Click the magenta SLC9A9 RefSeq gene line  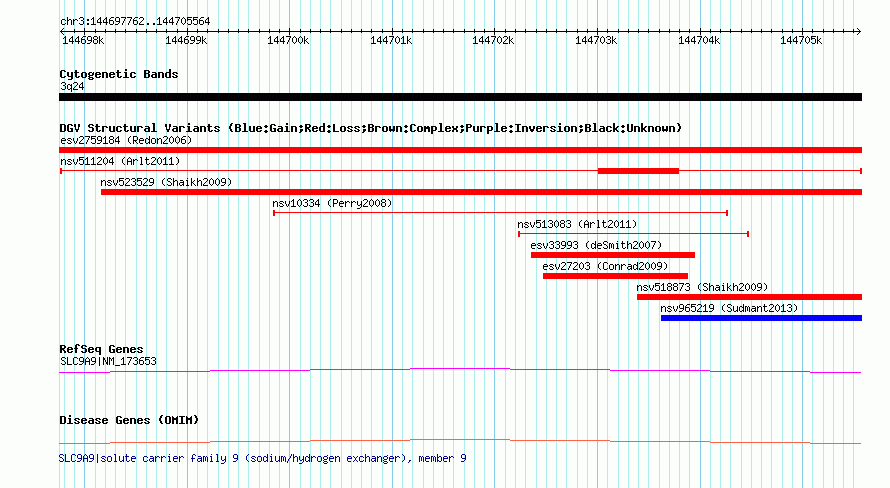click(460, 371)
